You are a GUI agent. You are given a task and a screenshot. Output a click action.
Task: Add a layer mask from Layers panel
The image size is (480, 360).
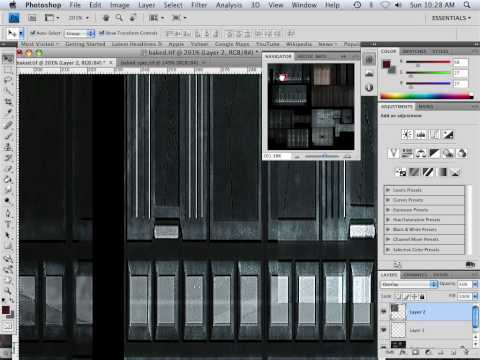pos(415,352)
